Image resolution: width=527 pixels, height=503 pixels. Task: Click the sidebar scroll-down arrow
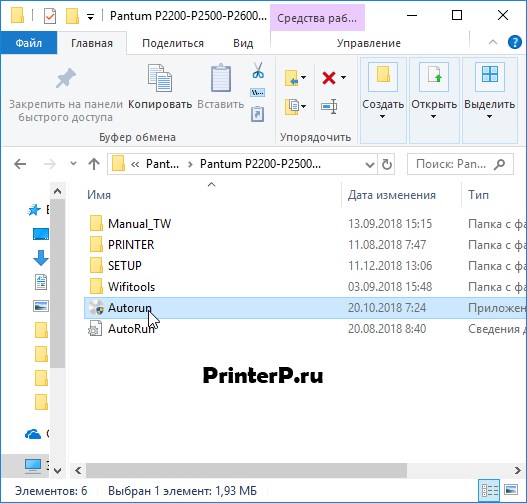(x=57, y=470)
